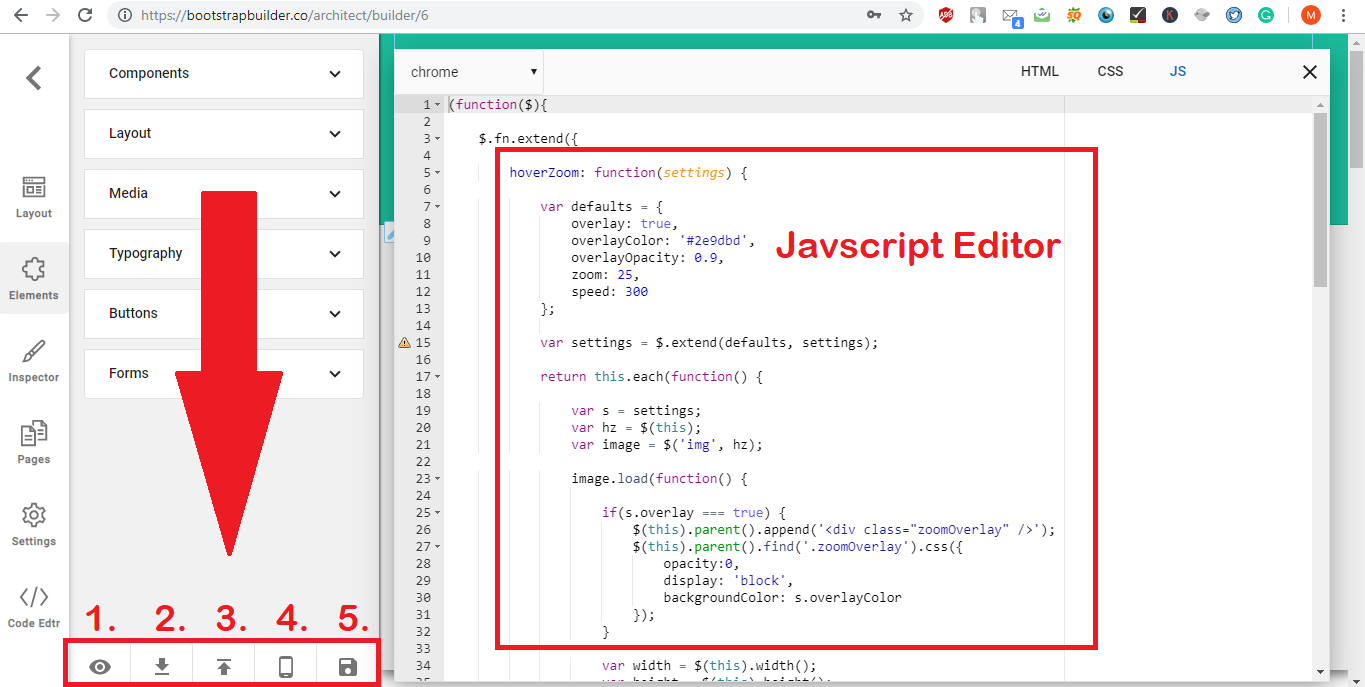Click the saved-password key icon
Image resolution: width=1365 pixels, height=687 pixels.
pos(874,15)
